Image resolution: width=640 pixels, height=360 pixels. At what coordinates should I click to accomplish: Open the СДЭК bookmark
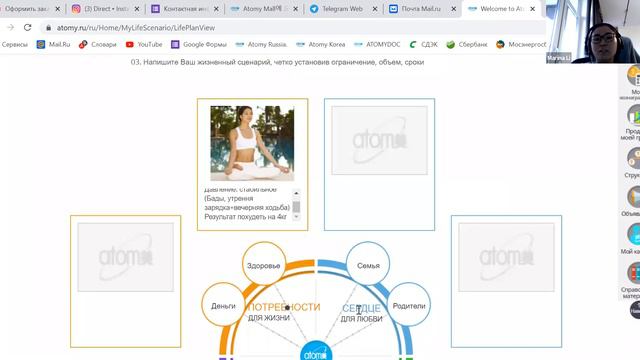tap(423, 44)
